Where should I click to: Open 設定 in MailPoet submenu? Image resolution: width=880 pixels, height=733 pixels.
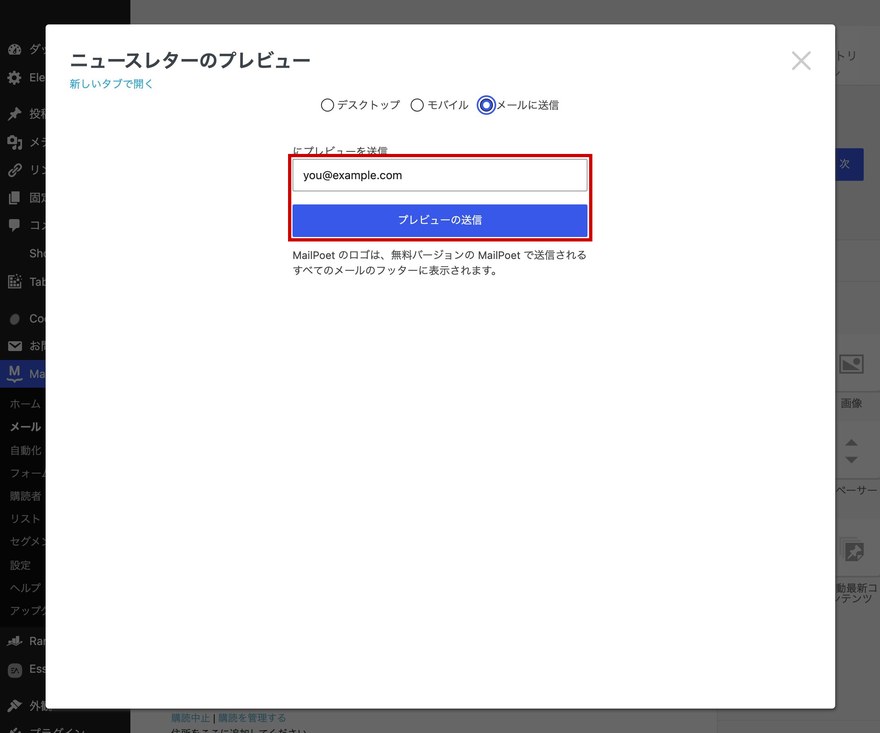click(20, 565)
